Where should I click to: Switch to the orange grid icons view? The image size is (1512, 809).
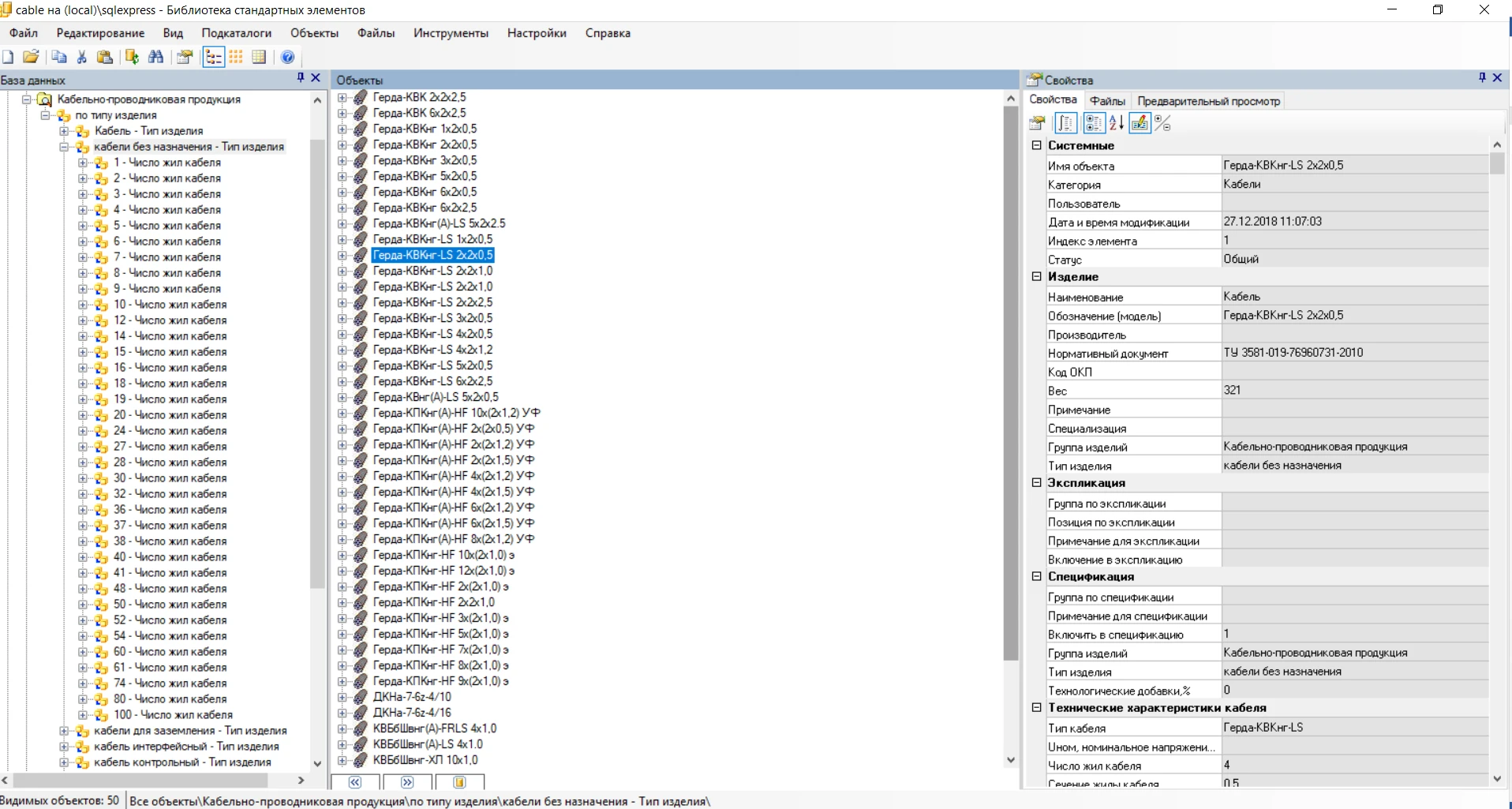(236, 57)
